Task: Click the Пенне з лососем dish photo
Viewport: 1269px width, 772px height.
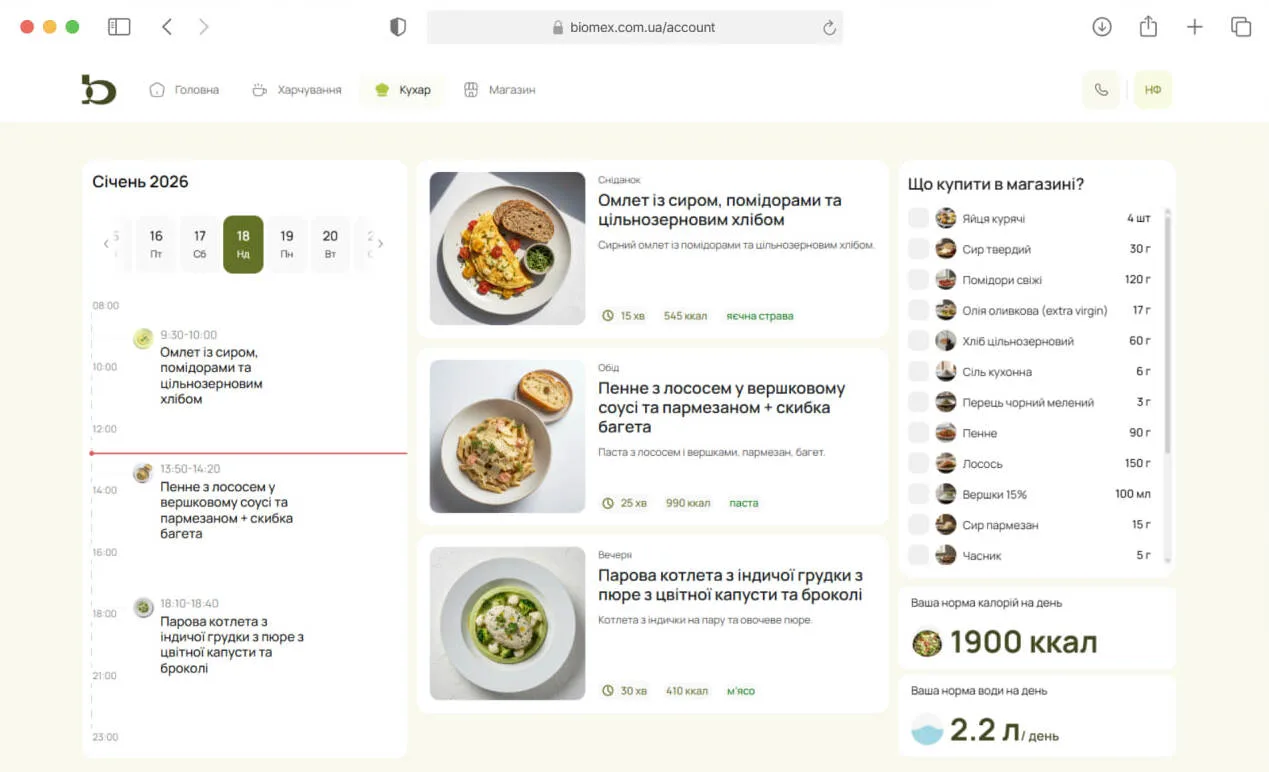Action: [507, 436]
